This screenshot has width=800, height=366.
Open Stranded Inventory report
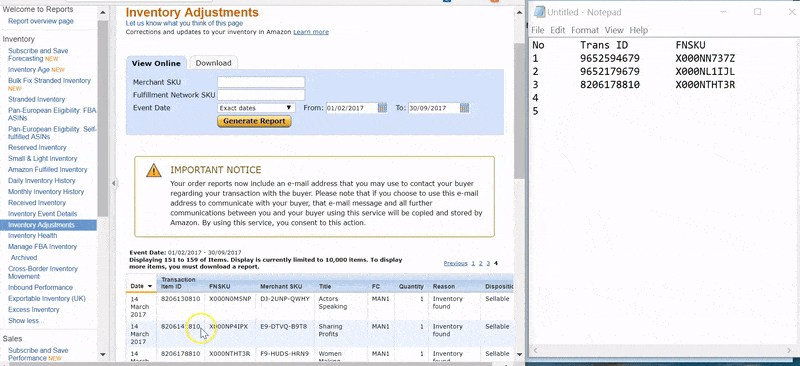[37, 100]
